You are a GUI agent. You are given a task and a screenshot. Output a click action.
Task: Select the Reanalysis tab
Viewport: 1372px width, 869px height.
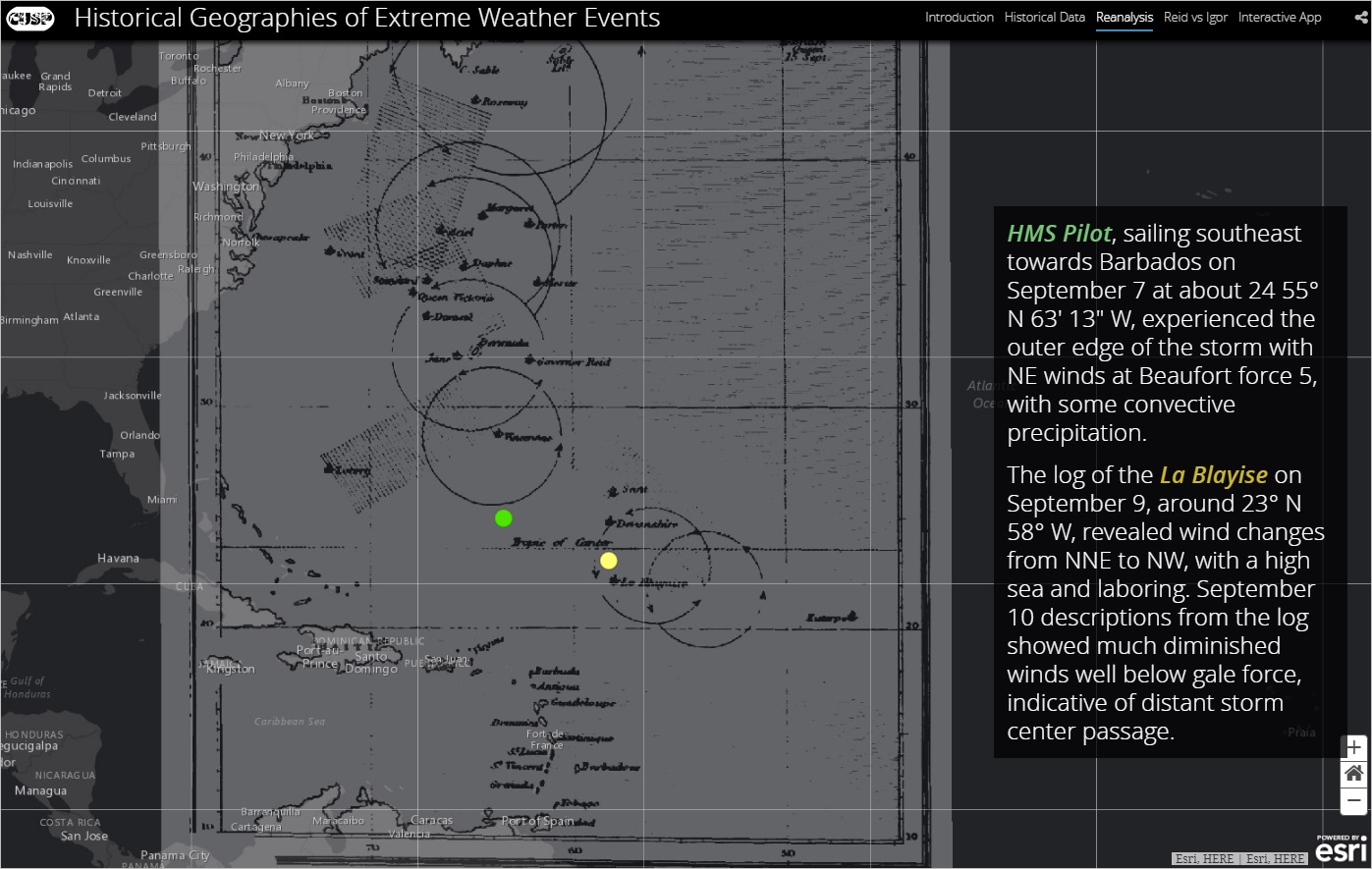(1125, 18)
